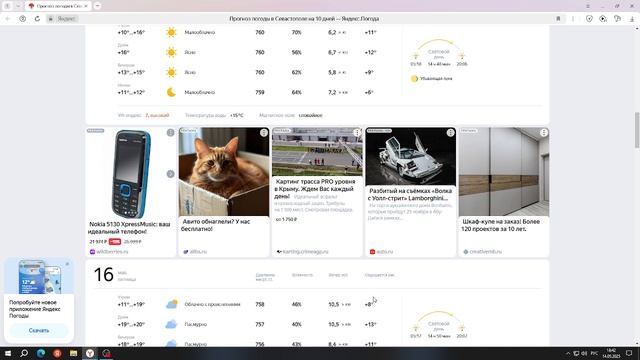The image size is (640, 360).
Task: Click the '7, высокий' UV index value
Action: [x=157, y=116]
